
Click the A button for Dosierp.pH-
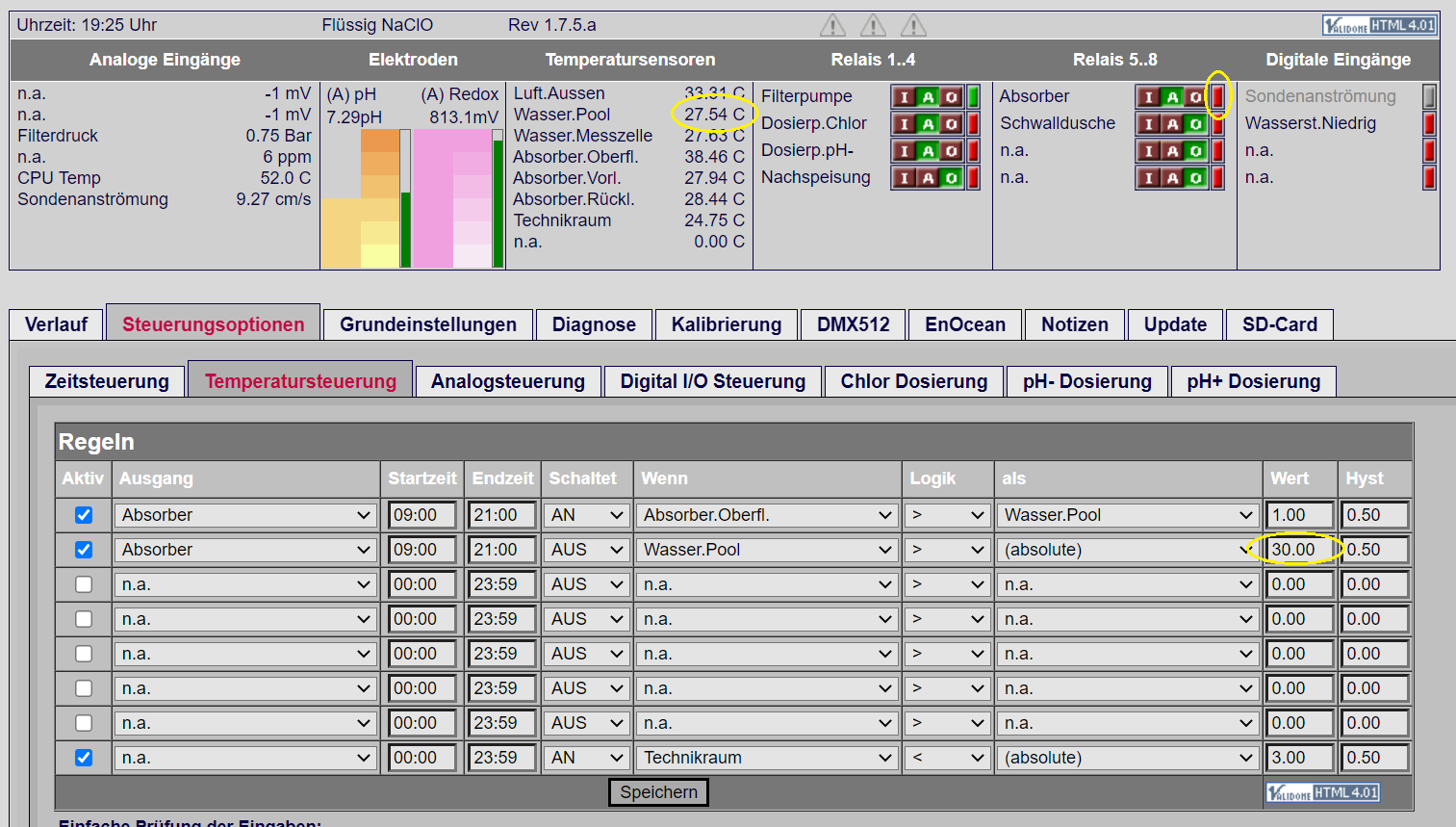928,150
